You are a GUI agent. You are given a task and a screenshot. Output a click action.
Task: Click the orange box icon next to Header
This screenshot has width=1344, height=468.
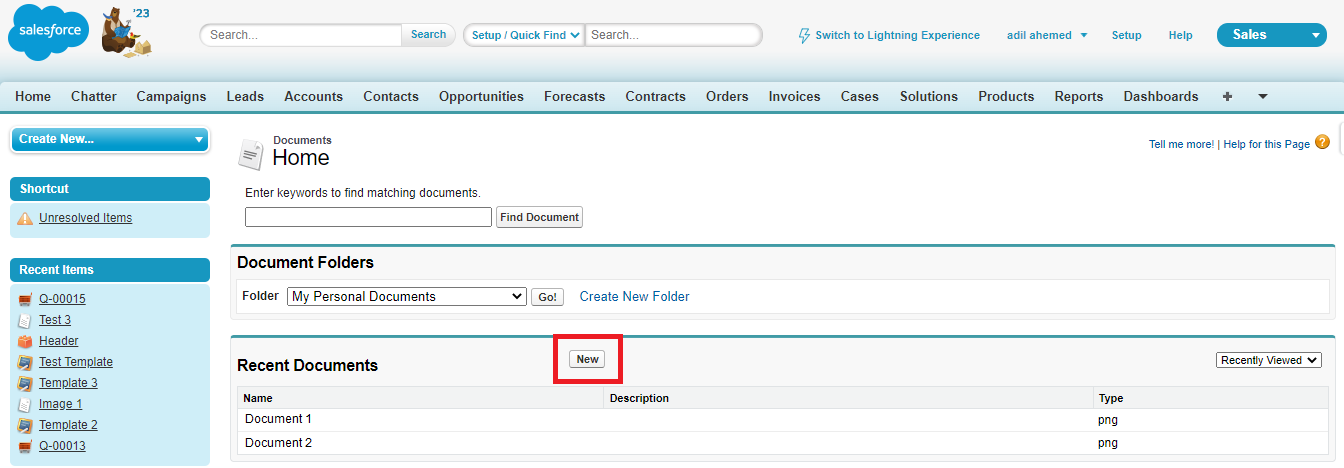[25, 341]
